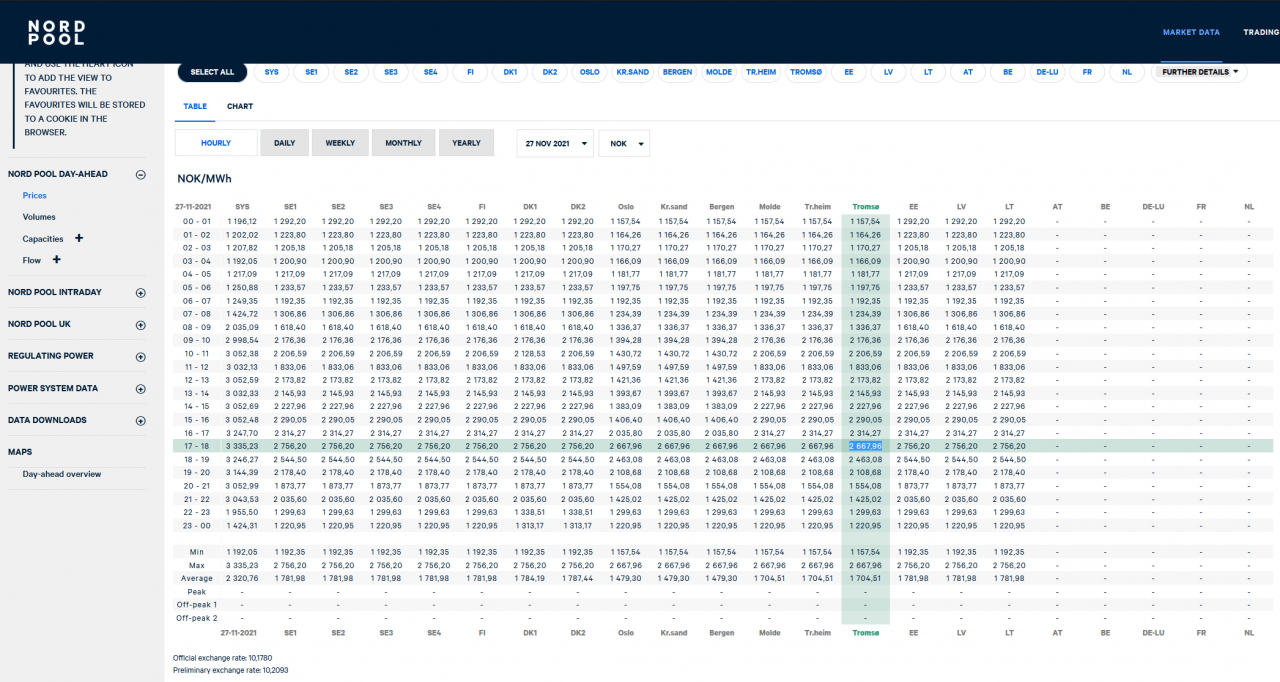Select the Weekly resolution button
1280x682 pixels.
[x=340, y=143]
